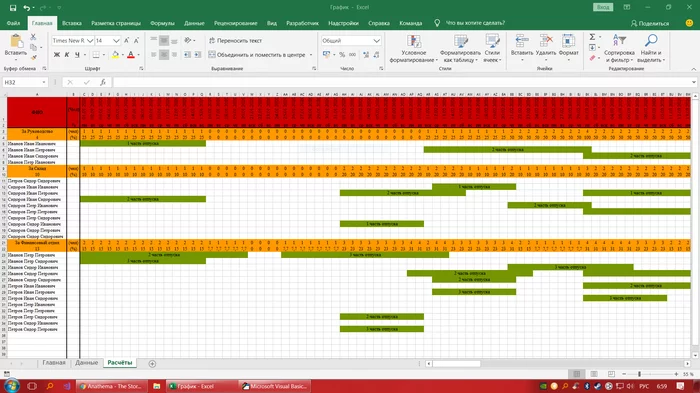Click the increase decimal icon

pyautogui.click(x=366, y=54)
